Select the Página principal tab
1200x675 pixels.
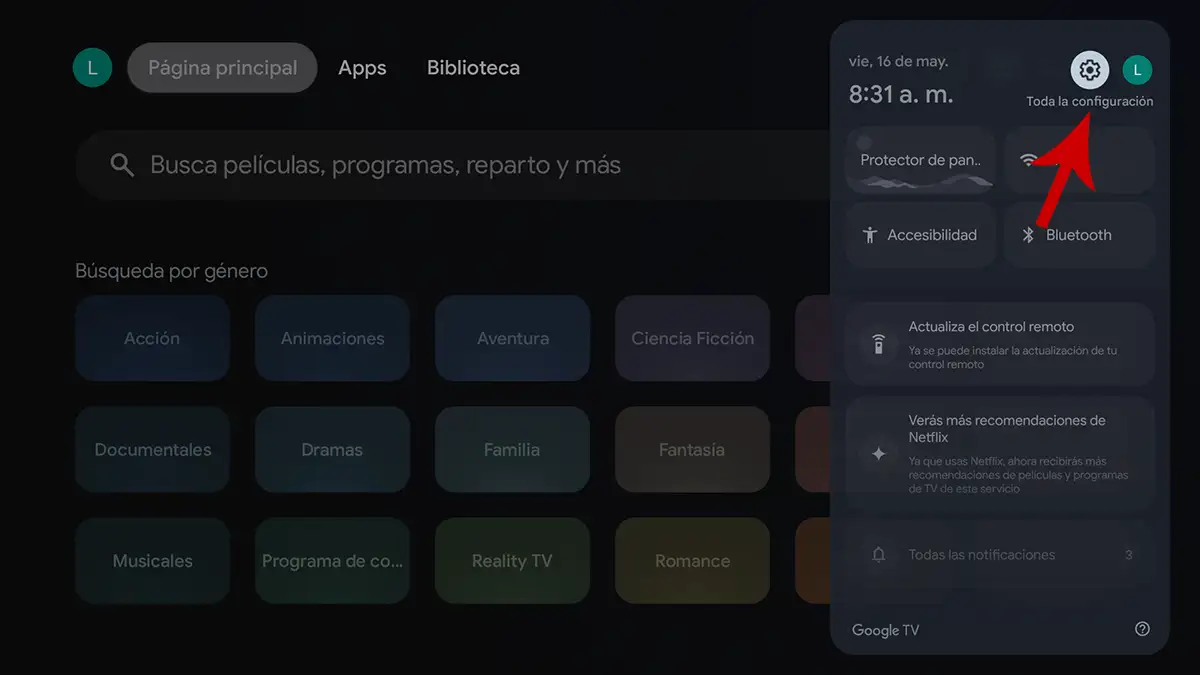(x=222, y=67)
